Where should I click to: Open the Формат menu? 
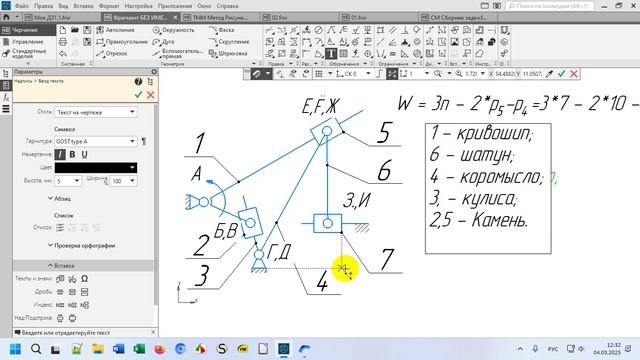pos(109,6)
